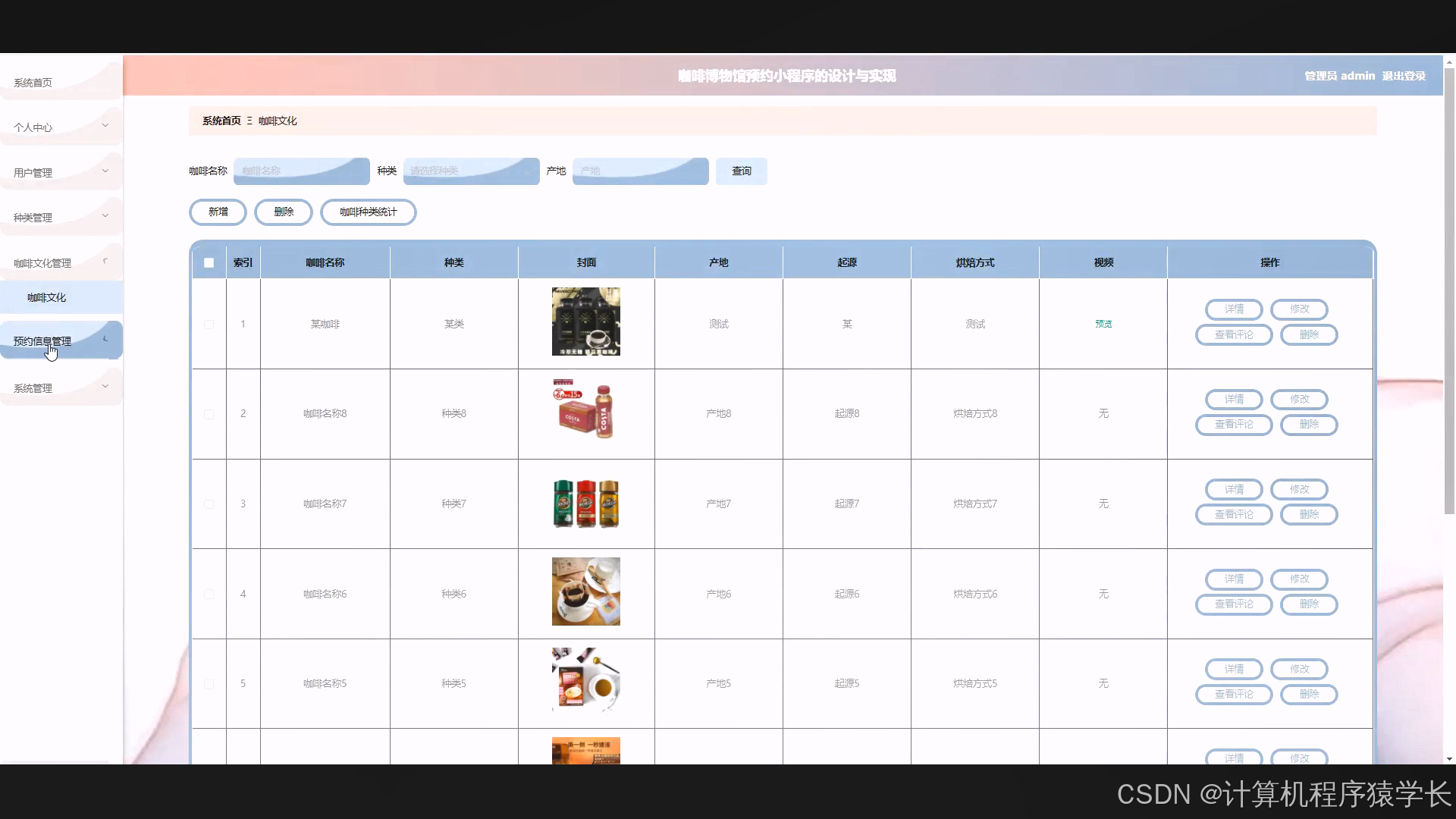1456x819 pixels.
Task: Select cell 起源7 in table
Action: tap(847, 504)
